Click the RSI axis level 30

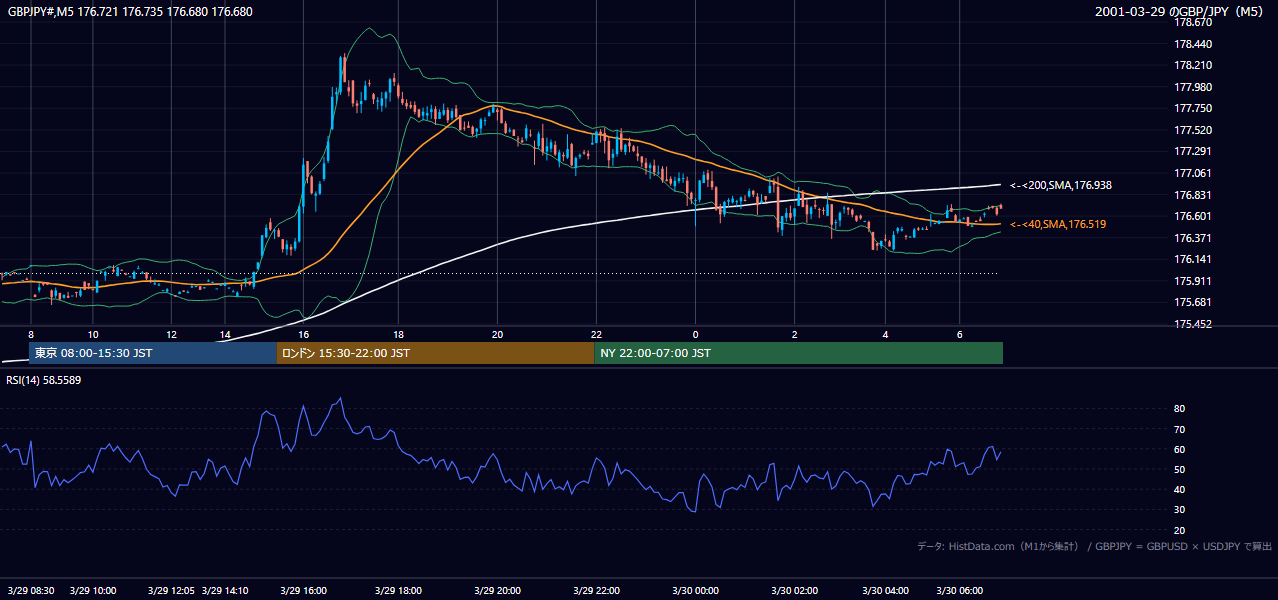point(1180,510)
